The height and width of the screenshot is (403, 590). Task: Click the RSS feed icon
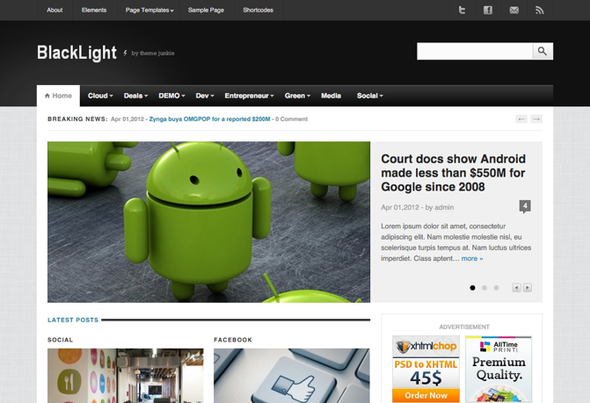[x=540, y=10]
